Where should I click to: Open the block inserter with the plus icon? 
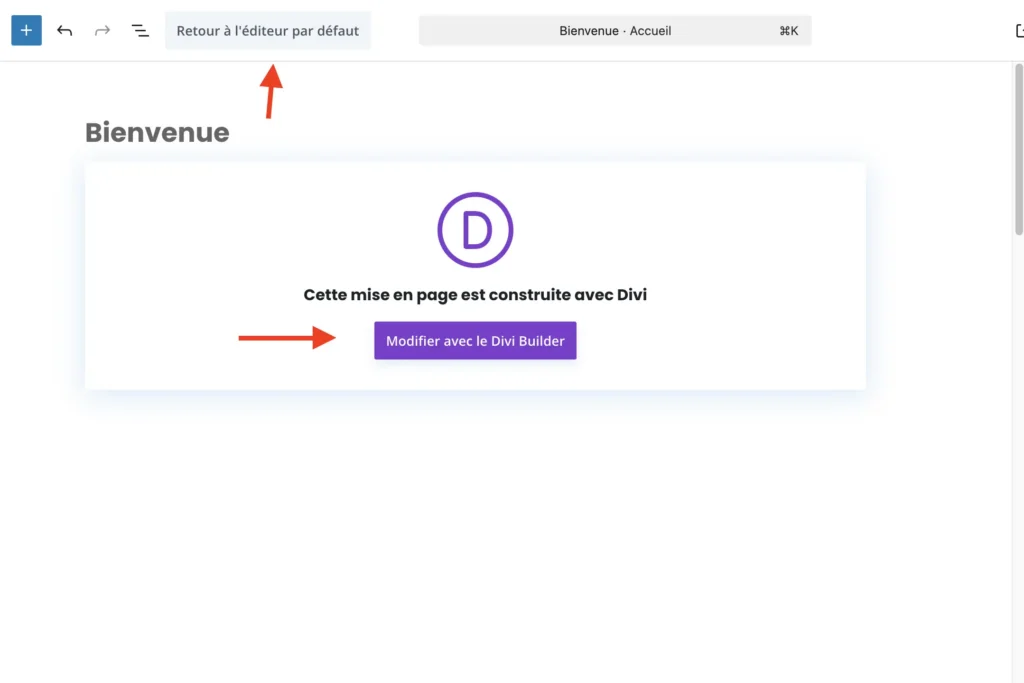[x=25, y=30]
